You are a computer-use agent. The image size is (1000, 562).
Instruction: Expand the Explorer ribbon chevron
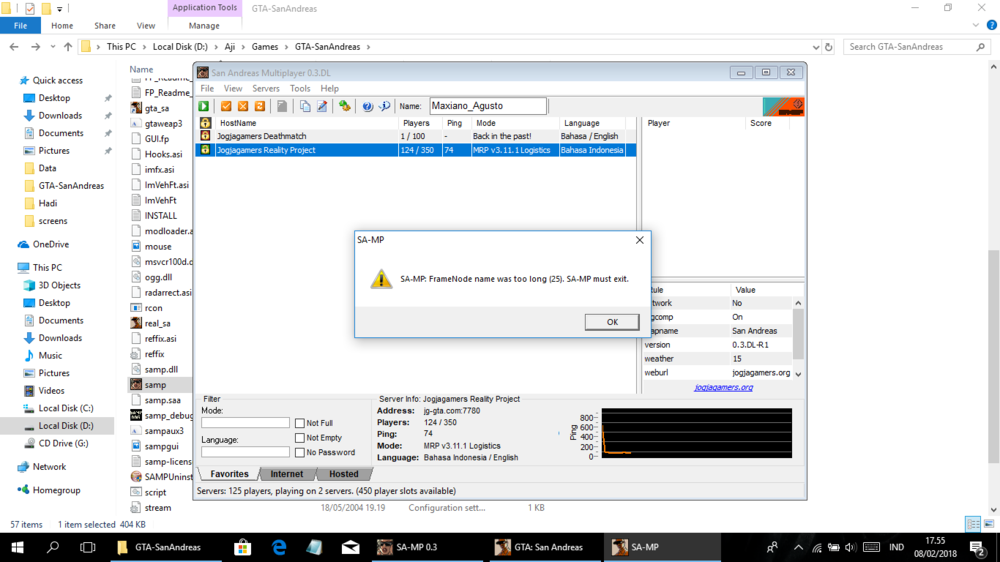click(x=976, y=26)
